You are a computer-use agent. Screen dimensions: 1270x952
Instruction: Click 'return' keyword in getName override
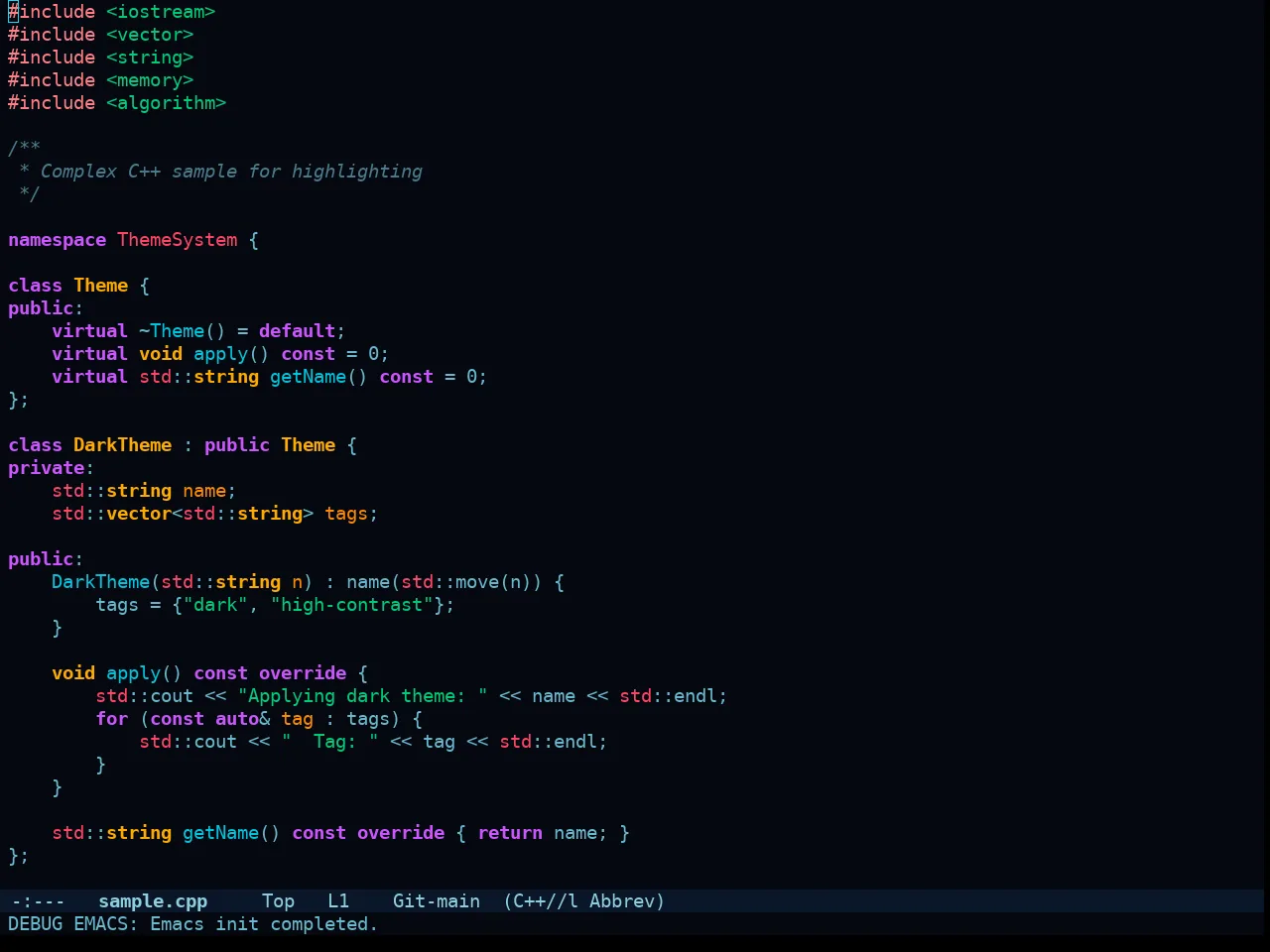(x=510, y=833)
